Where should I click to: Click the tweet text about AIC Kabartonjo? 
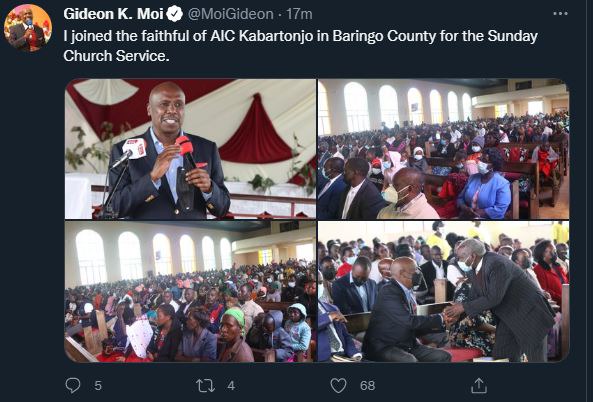coord(300,46)
